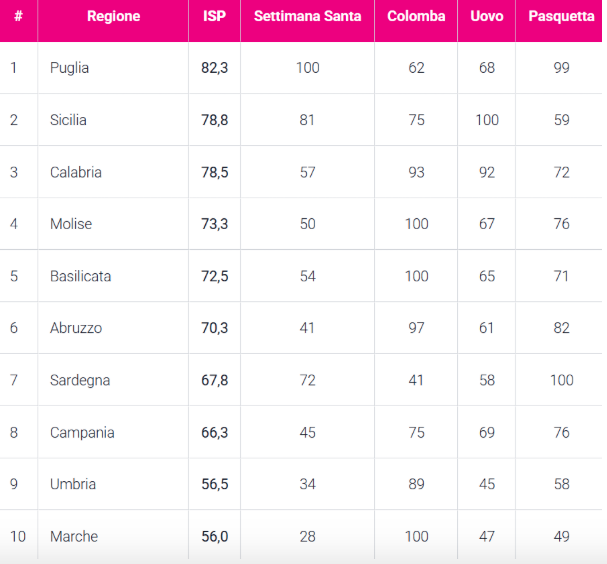Select the Colomba column header
Screen dimensions: 607x564
416,17
